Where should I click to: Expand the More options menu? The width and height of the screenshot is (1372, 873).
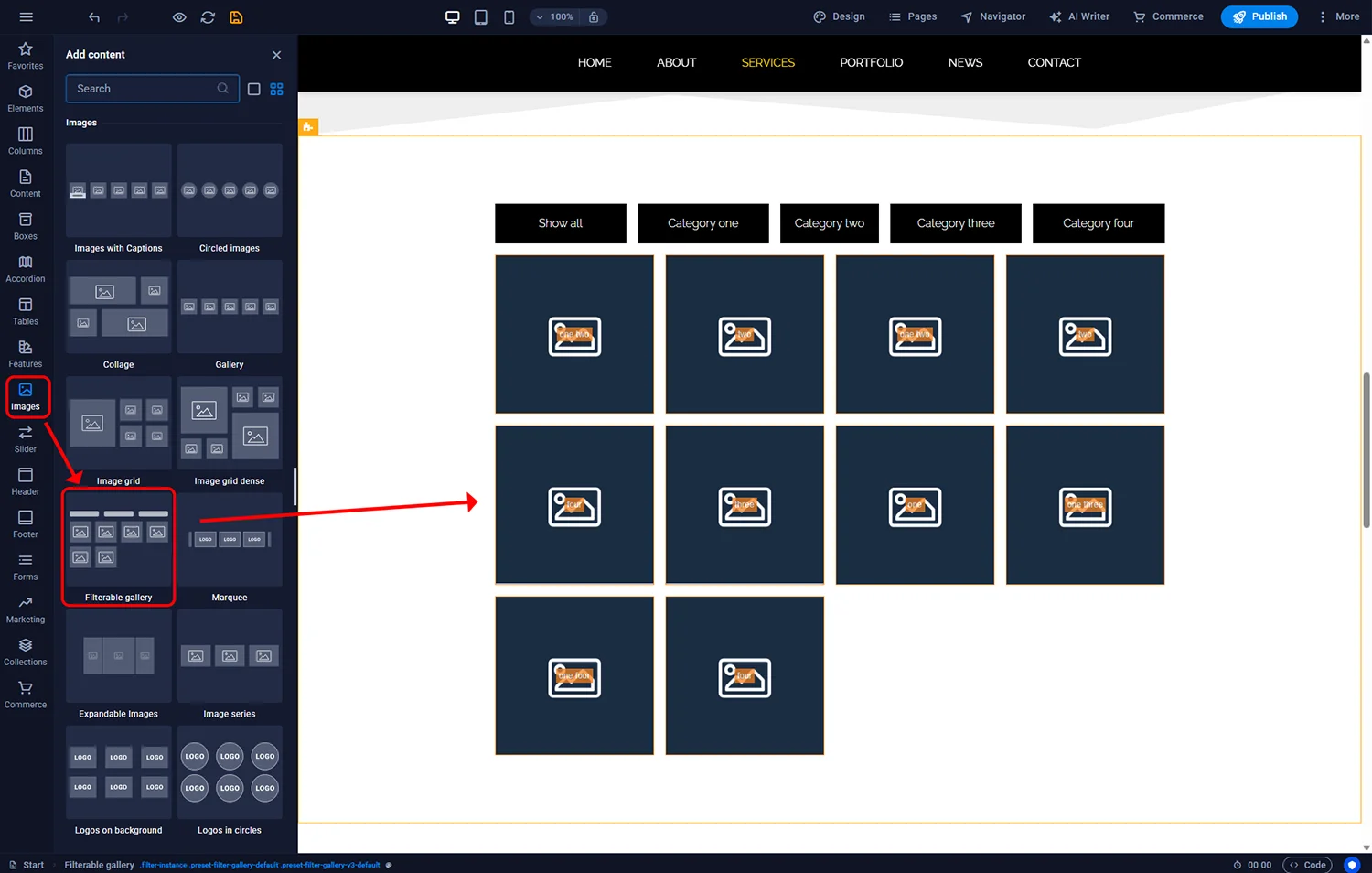[1336, 16]
